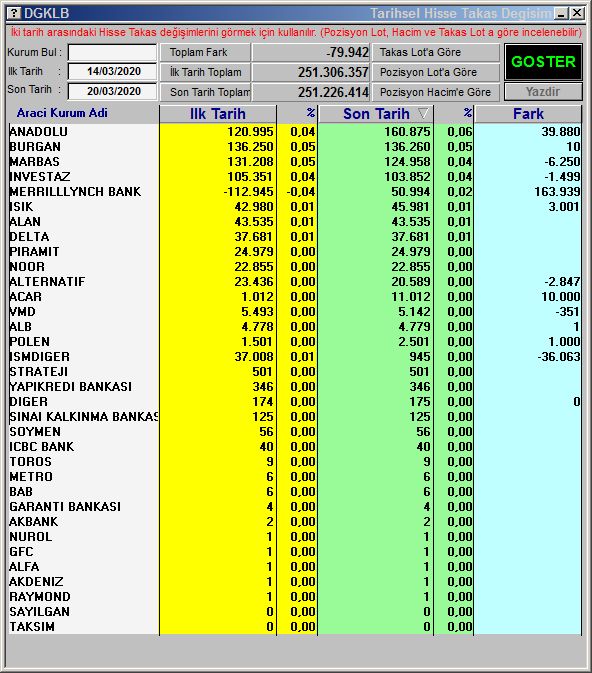Select the STRATEJI row
The width and height of the screenshot is (592, 673).
click(x=295, y=372)
